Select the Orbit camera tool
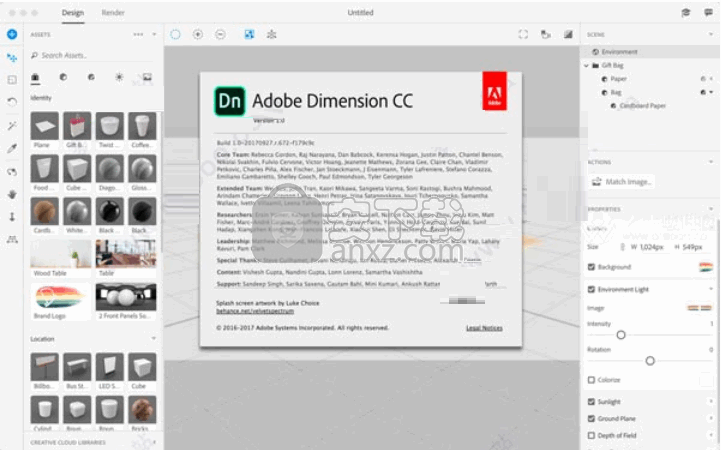 12,172
